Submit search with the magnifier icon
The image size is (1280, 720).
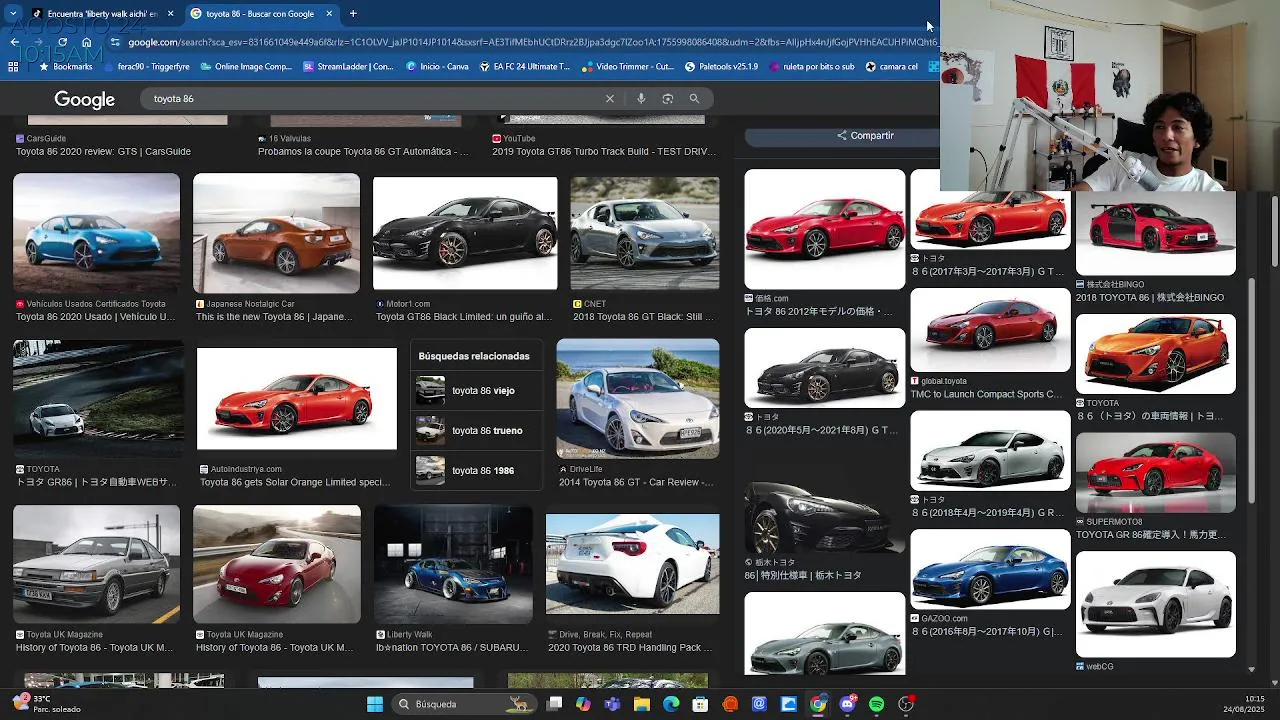[694, 99]
